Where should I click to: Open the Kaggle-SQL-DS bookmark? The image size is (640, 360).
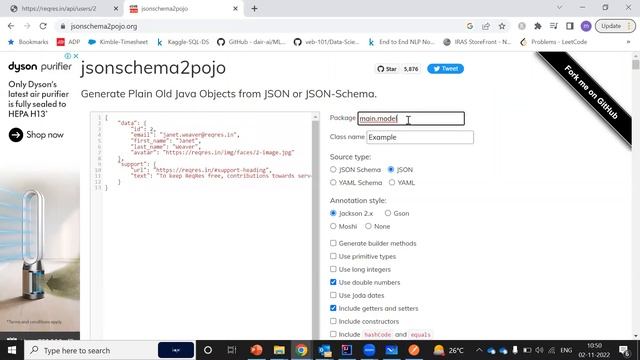coord(183,42)
